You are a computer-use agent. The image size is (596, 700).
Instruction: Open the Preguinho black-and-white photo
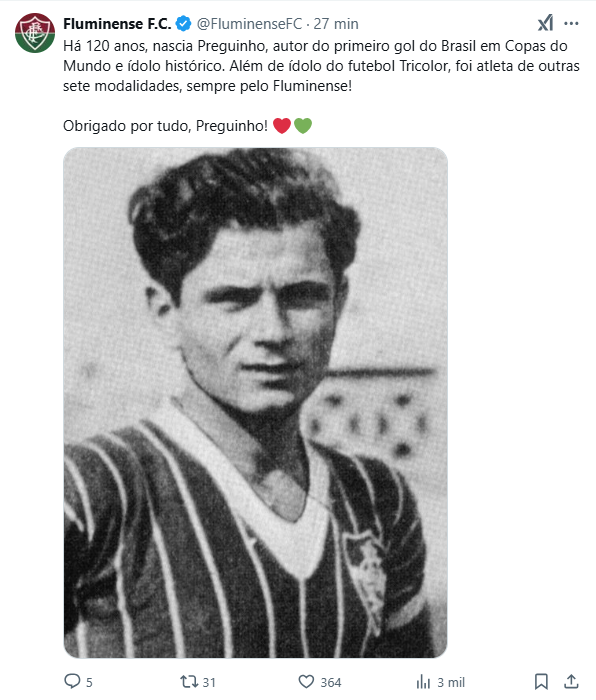(x=255, y=403)
